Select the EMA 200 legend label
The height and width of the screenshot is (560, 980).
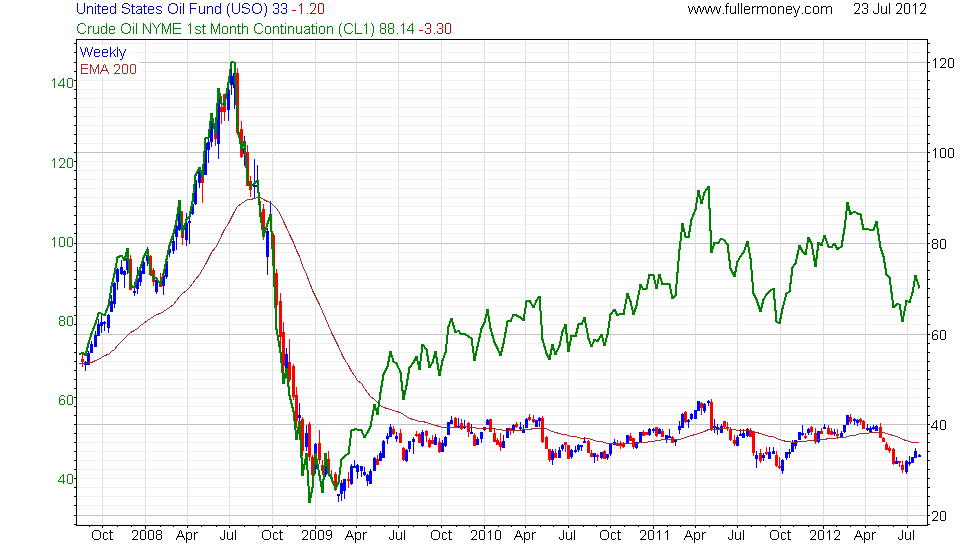(x=108, y=69)
